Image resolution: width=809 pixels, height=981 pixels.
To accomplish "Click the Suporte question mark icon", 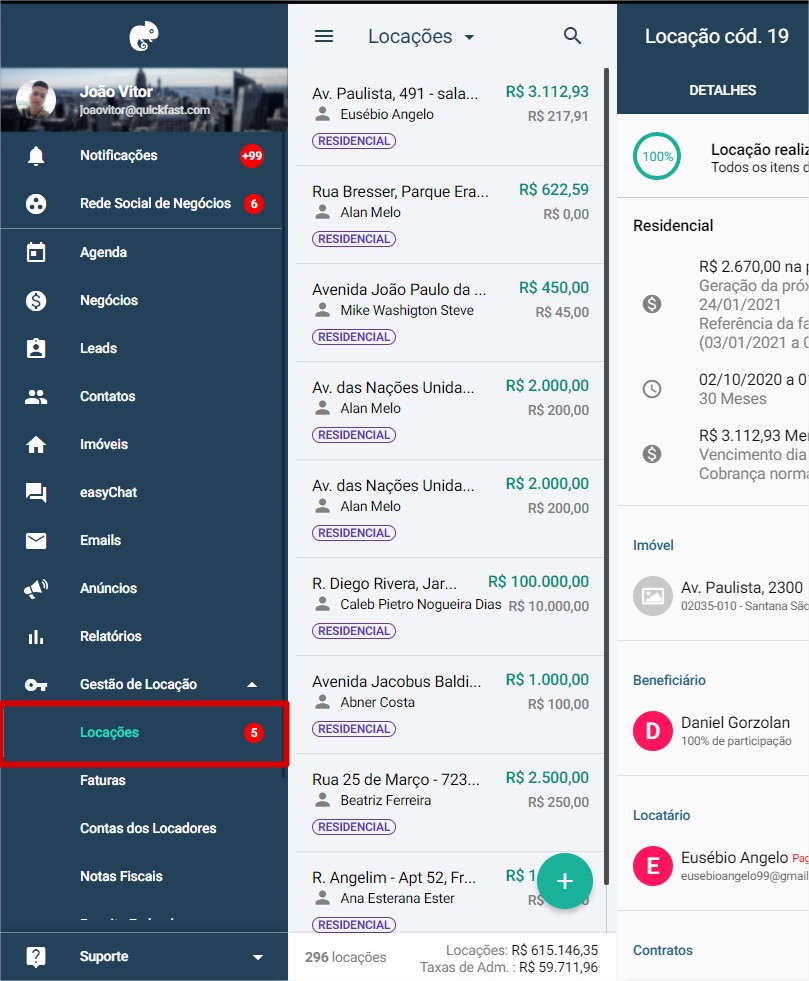I will [36, 956].
